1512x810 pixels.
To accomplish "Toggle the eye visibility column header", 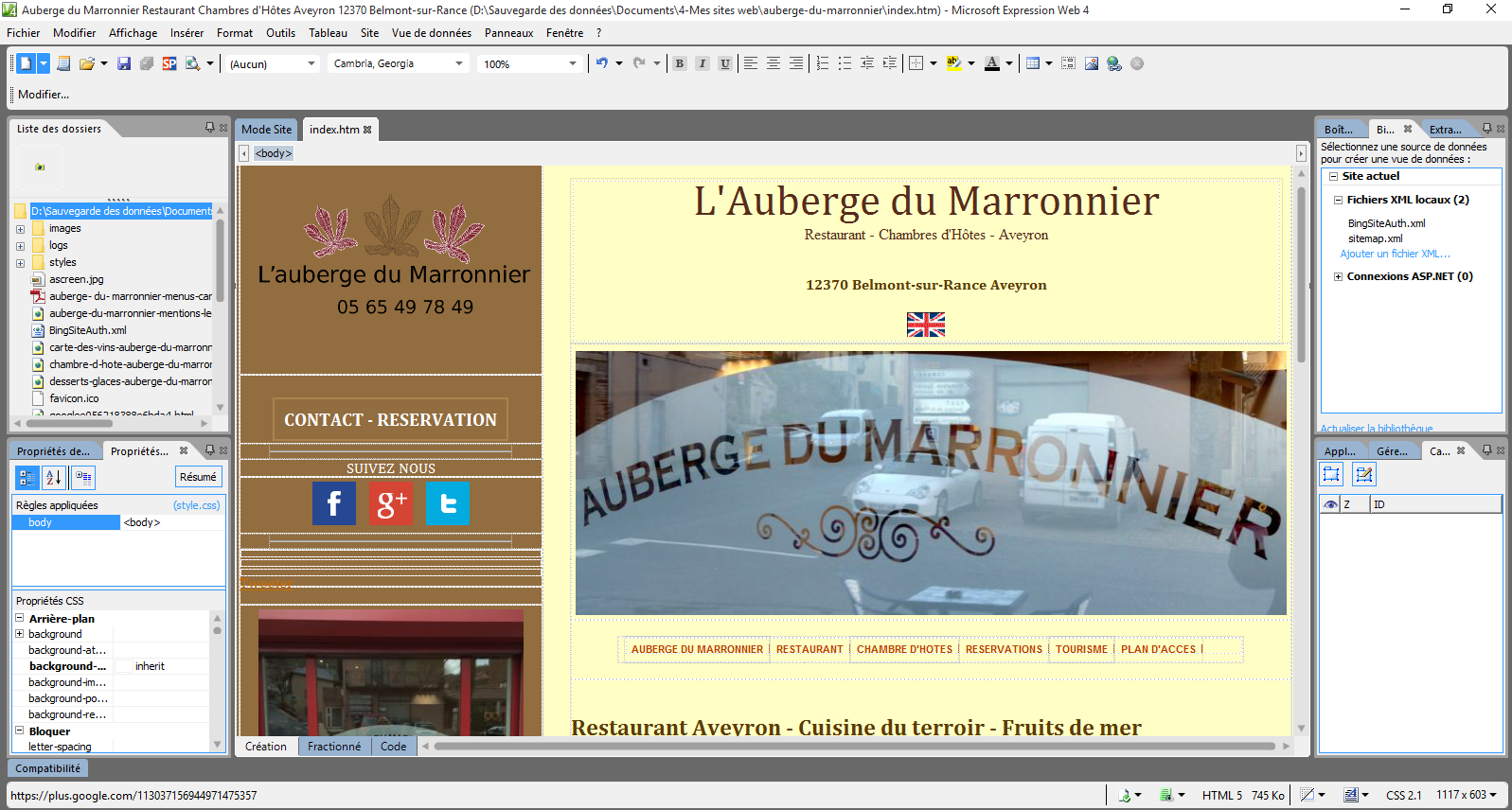I will click(x=1330, y=504).
